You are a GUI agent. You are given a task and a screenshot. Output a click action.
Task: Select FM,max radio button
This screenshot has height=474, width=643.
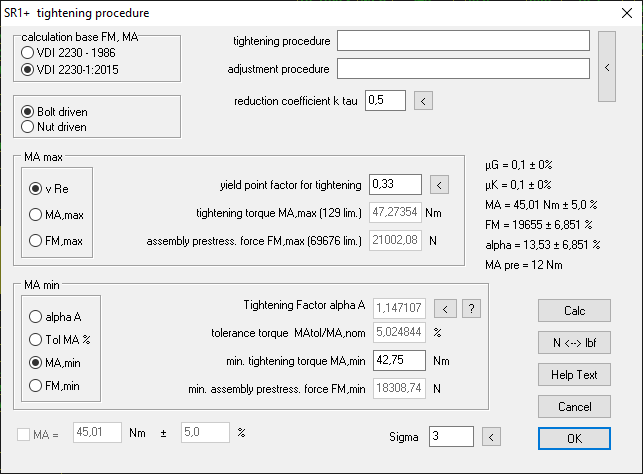36,240
